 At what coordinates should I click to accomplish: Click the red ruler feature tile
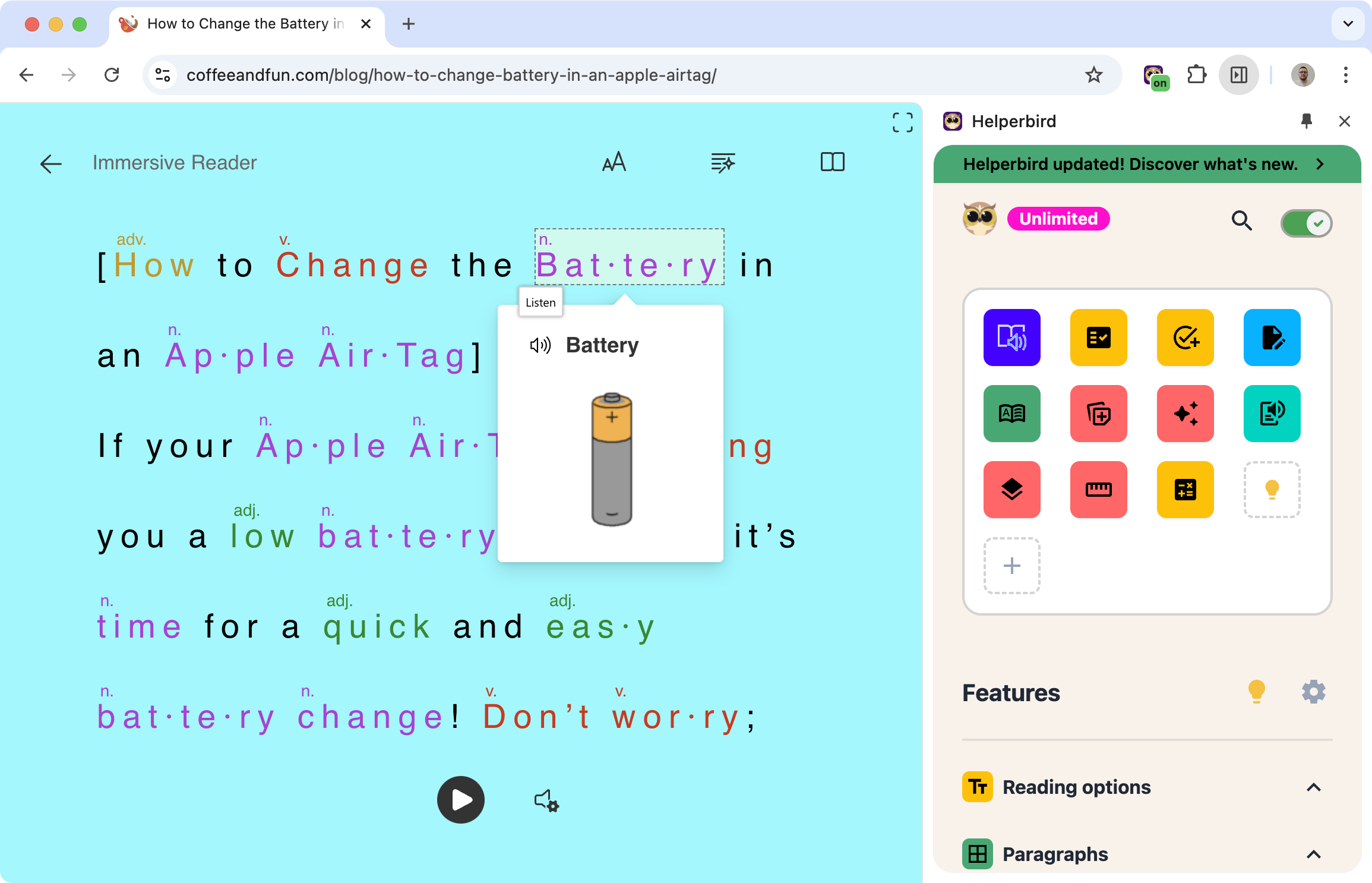coord(1098,490)
